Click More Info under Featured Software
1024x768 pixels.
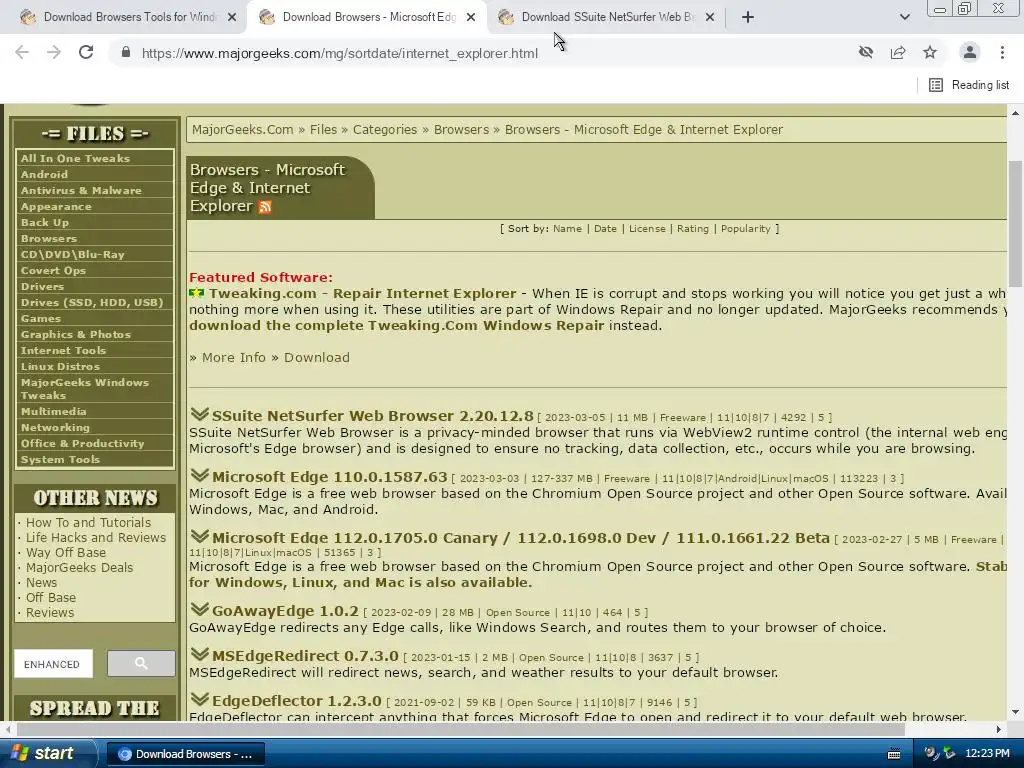point(233,357)
